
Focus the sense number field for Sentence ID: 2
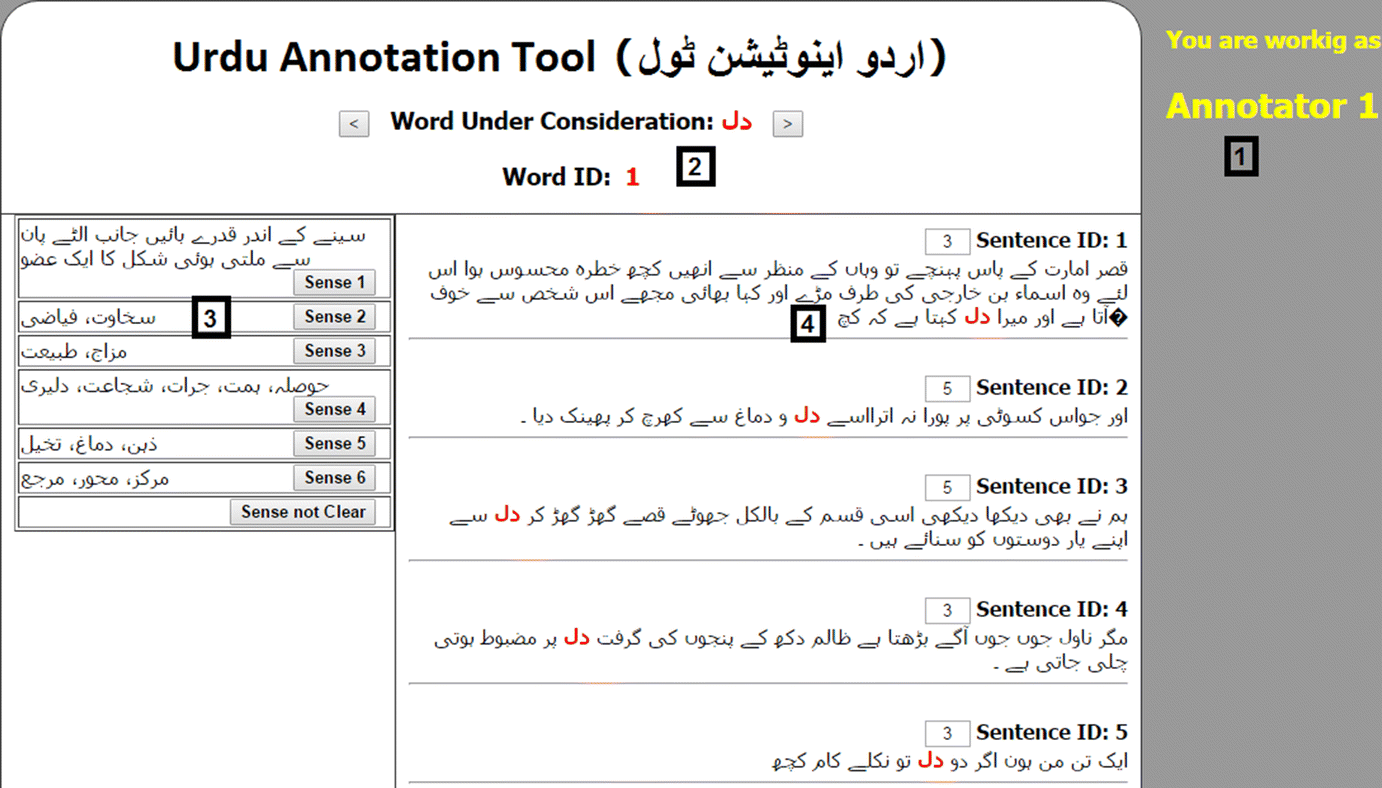coord(947,388)
